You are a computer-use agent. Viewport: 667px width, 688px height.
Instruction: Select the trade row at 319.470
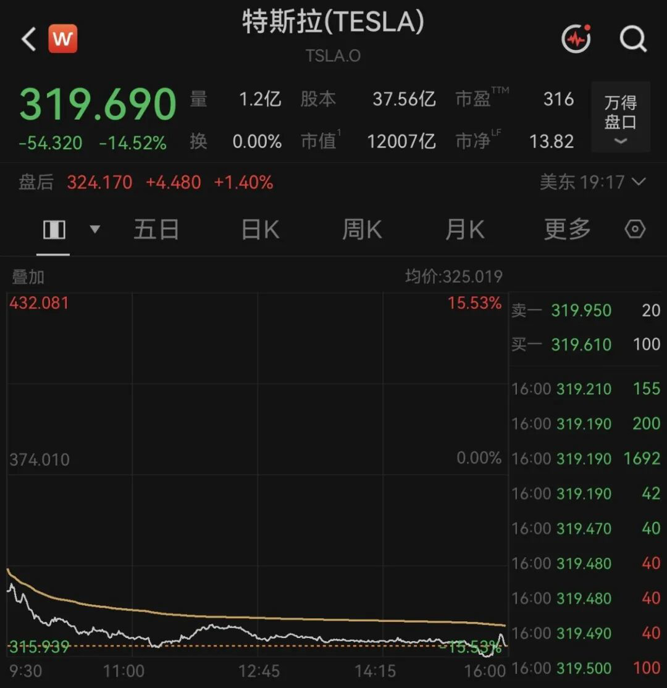(x=586, y=528)
